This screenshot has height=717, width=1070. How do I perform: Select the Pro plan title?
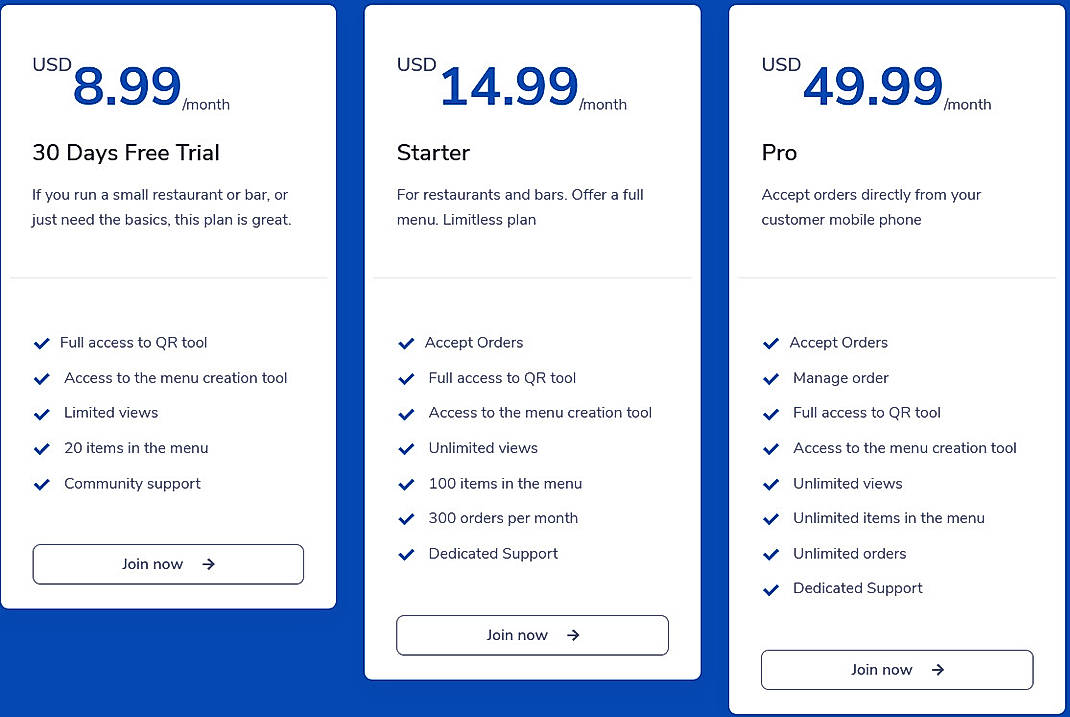[778, 153]
